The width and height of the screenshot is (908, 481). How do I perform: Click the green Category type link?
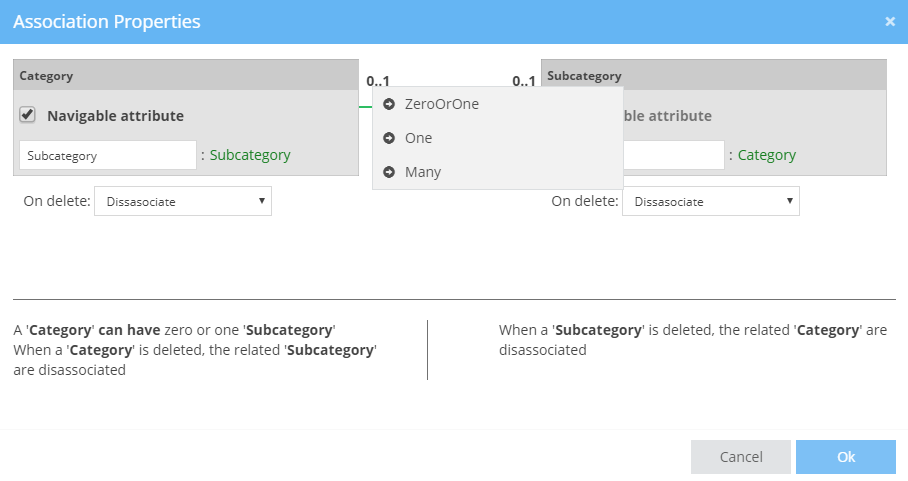(766, 155)
